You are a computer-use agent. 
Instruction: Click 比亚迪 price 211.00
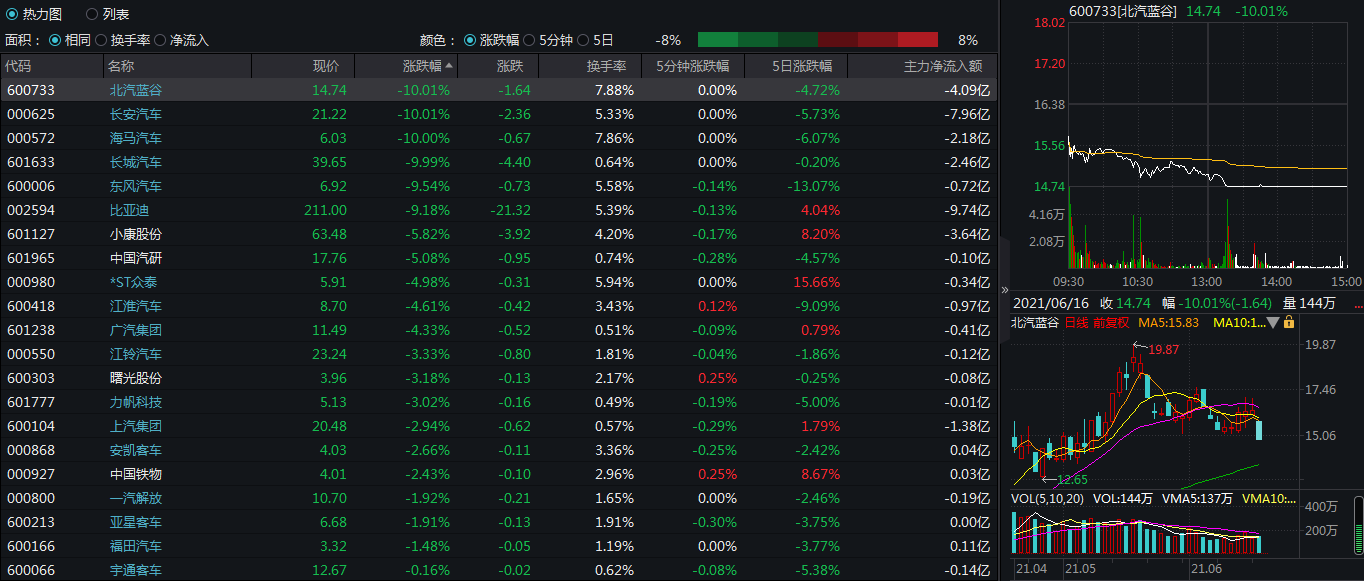point(325,210)
